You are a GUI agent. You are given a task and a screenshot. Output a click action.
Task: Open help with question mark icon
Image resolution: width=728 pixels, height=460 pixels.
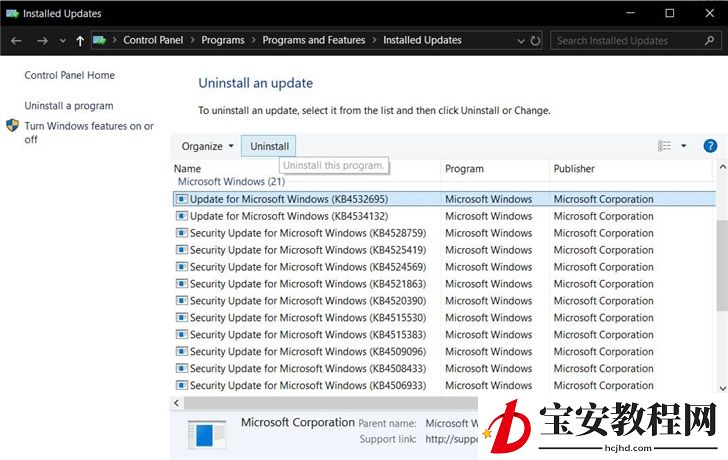click(x=710, y=146)
